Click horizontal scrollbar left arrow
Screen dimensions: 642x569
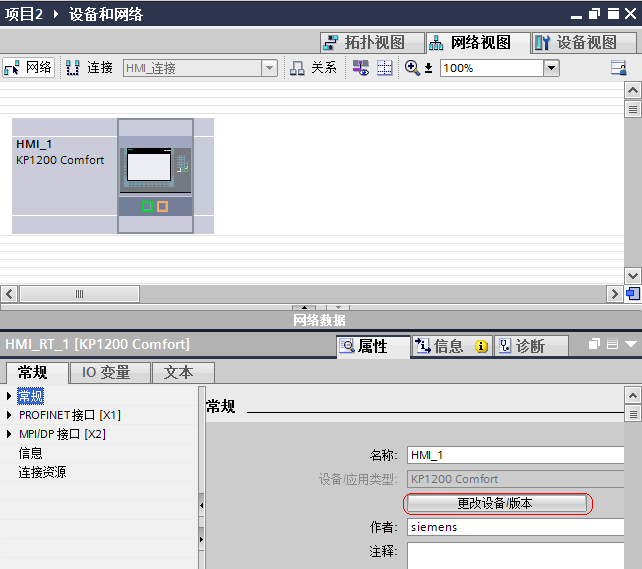pos(9,294)
